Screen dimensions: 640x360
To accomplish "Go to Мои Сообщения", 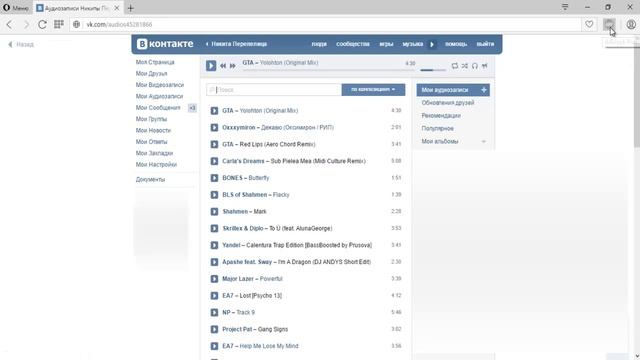I will 158,108.
